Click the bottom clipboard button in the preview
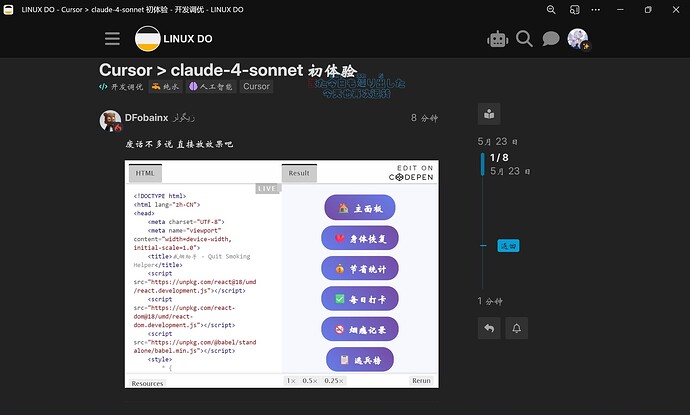This screenshot has height=415, width=690. pyautogui.click(x=360, y=360)
